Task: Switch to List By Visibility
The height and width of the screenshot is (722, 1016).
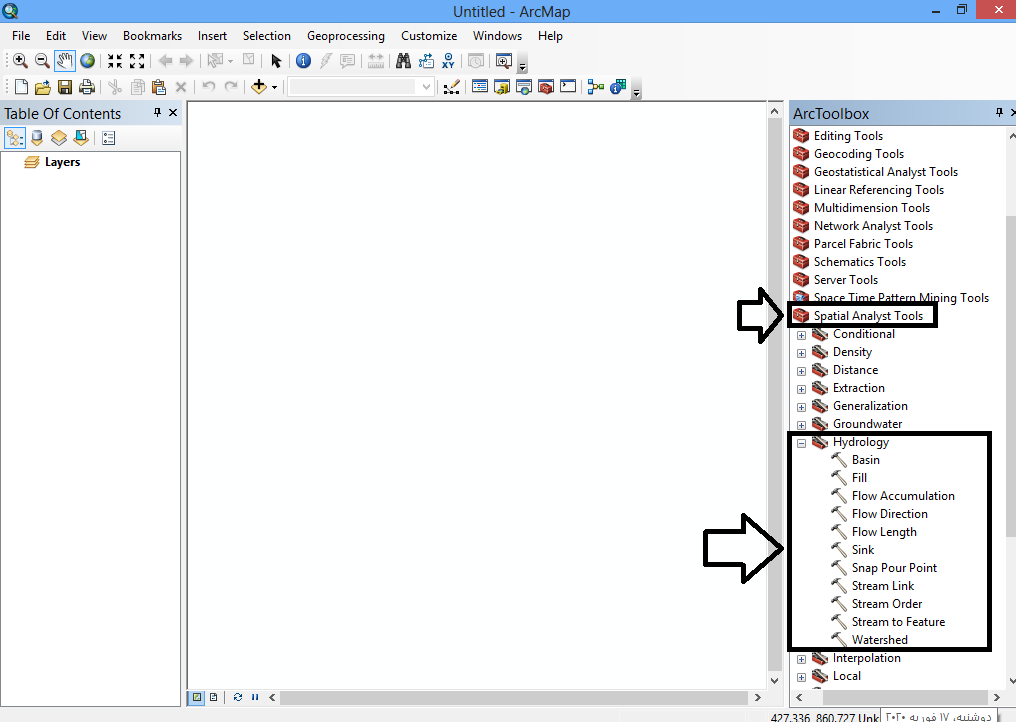Action: point(59,138)
